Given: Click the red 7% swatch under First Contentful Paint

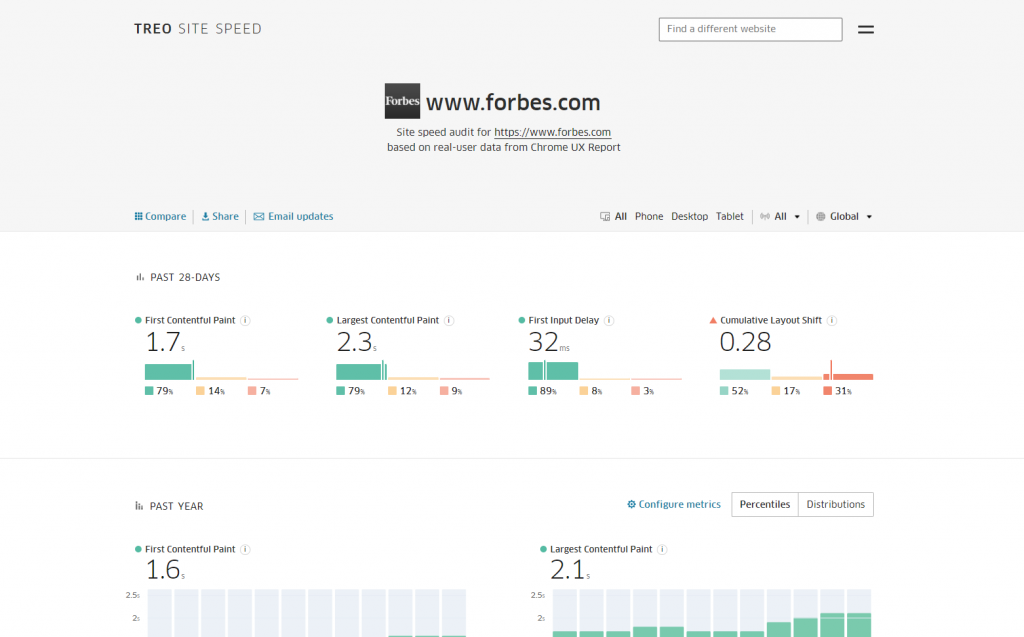Looking at the screenshot, I should 251,391.
